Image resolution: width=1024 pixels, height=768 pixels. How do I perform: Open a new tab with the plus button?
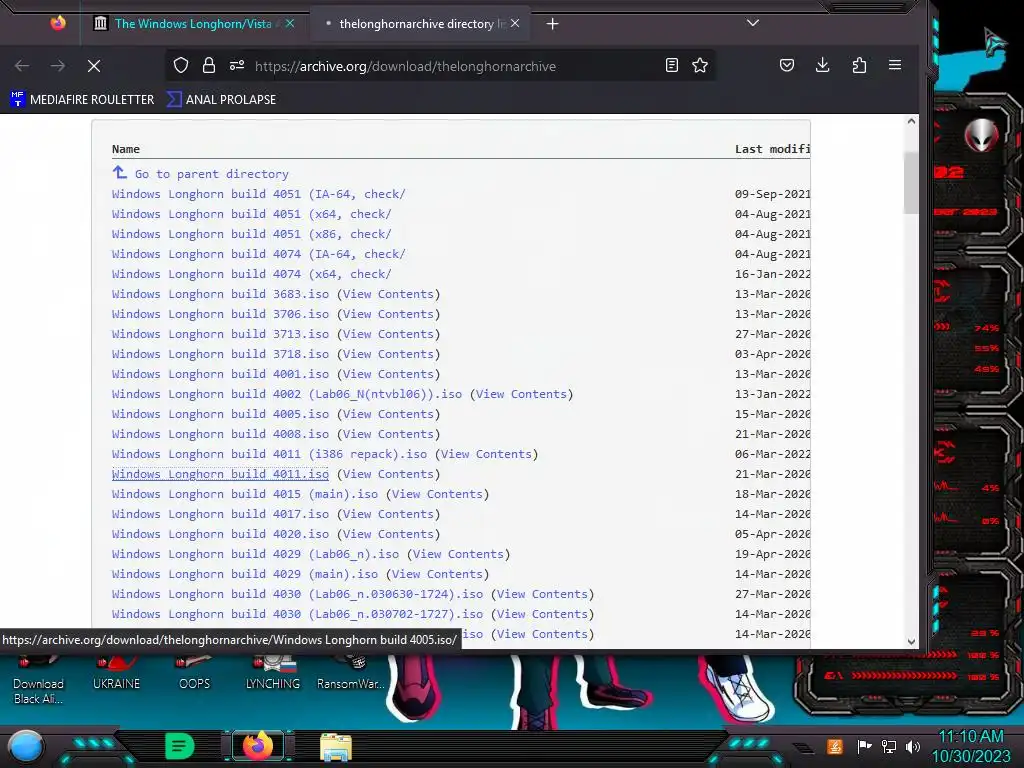click(552, 24)
